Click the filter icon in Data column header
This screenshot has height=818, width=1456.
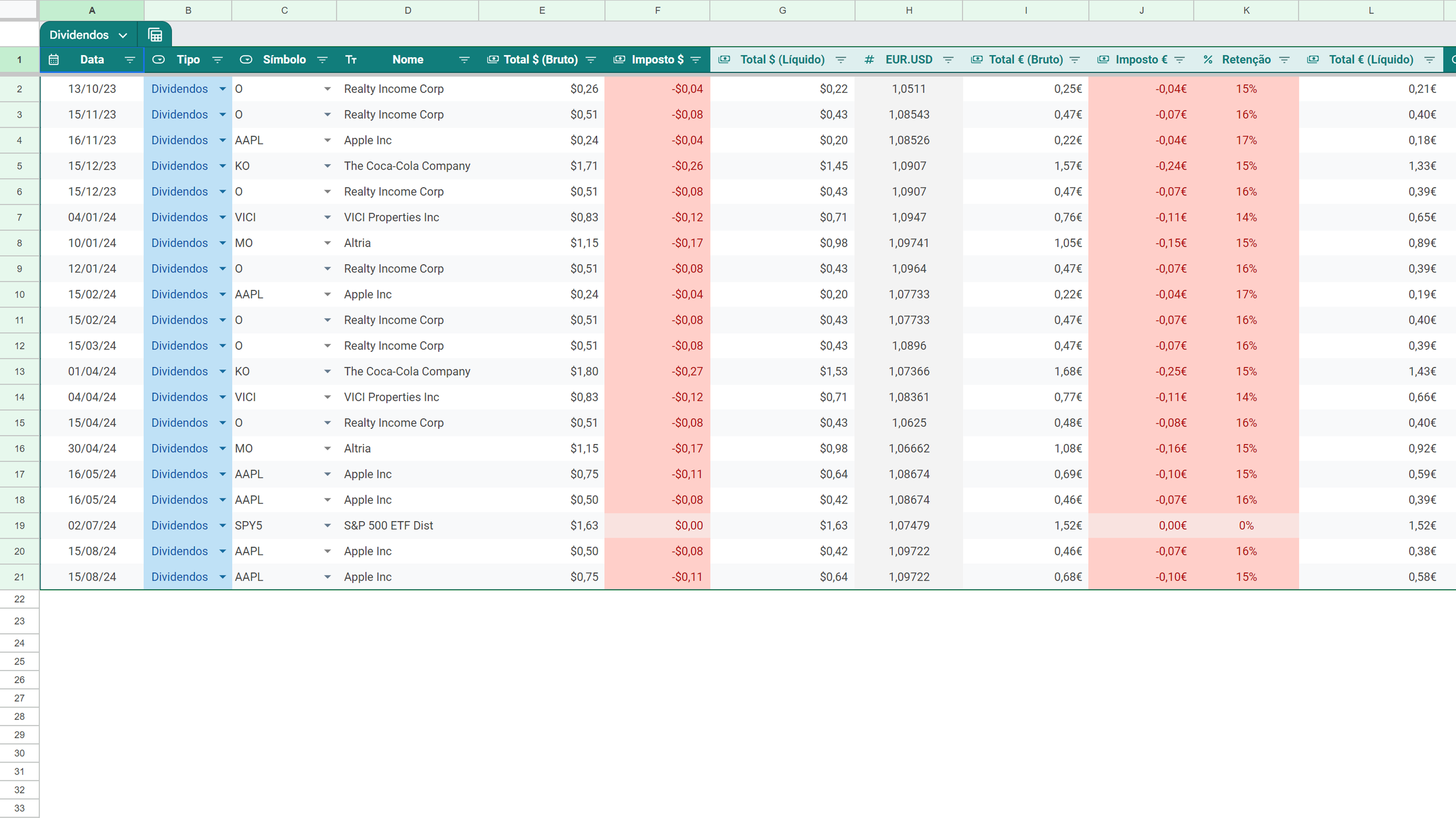point(130,60)
